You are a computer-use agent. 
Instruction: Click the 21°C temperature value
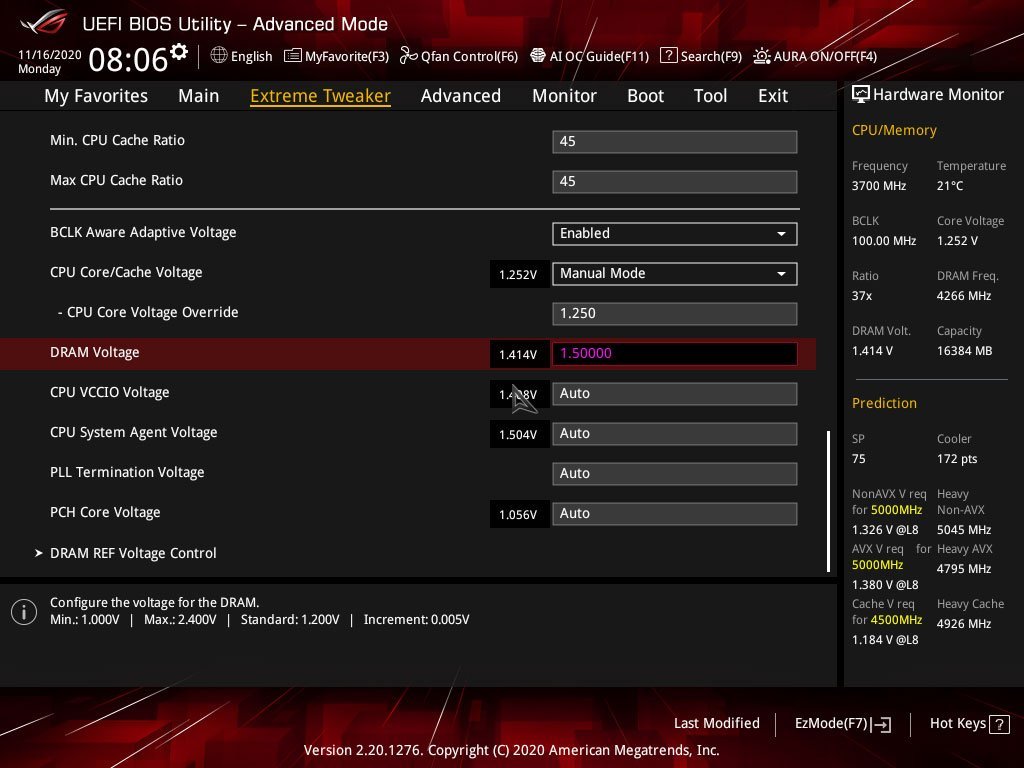click(950, 186)
